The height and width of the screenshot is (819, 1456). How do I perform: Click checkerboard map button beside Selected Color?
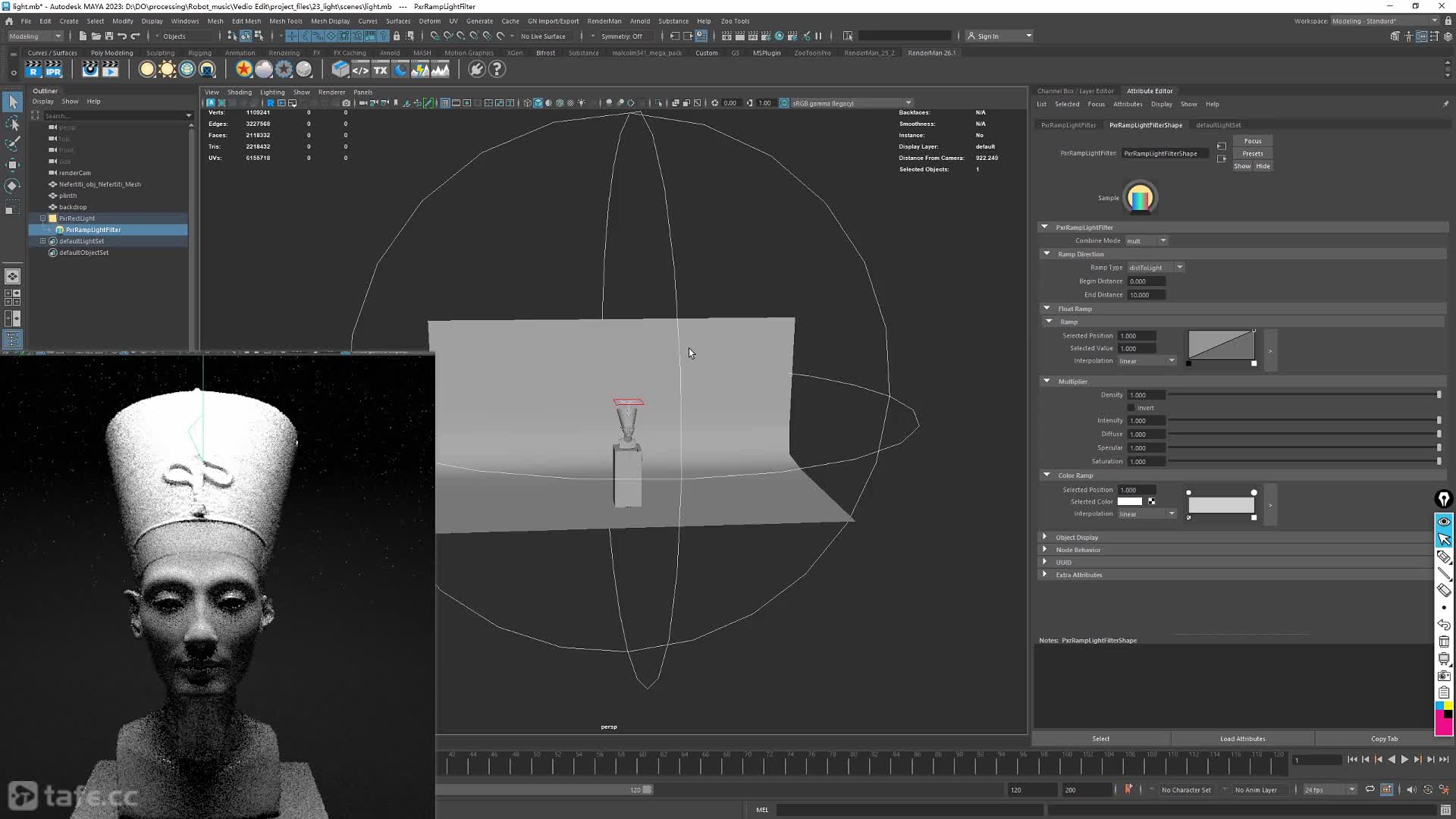[1152, 502]
